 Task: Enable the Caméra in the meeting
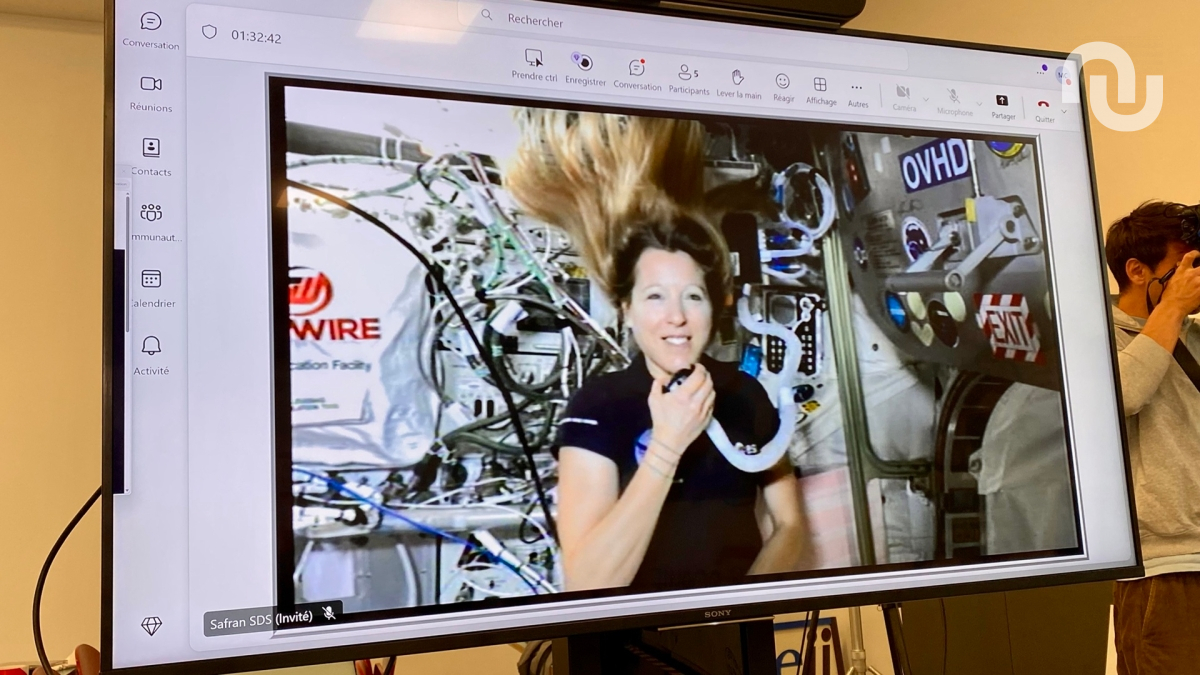(903, 91)
